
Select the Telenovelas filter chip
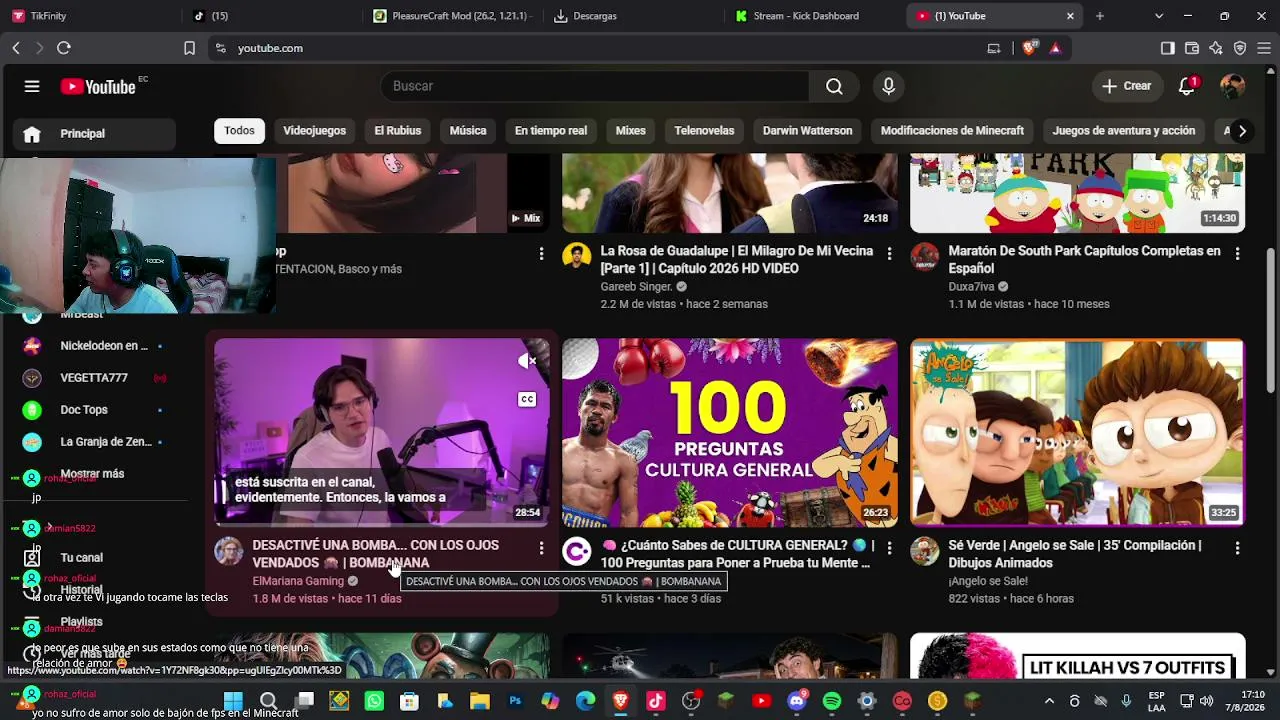[x=704, y=131]
